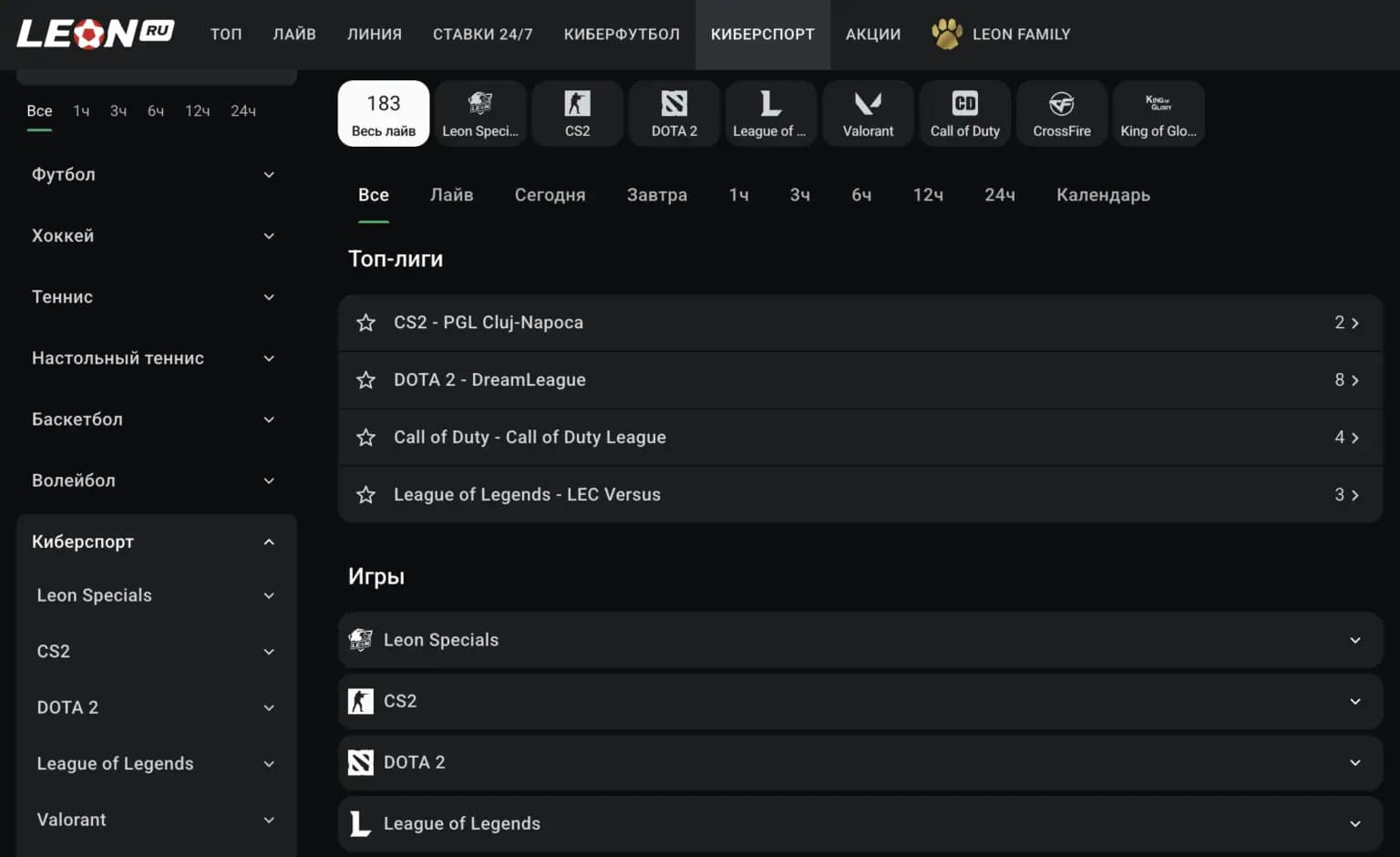Screen dimensions: 1400x857
Task: Select sidebar 1ч time filter
Action: [82, 111]
